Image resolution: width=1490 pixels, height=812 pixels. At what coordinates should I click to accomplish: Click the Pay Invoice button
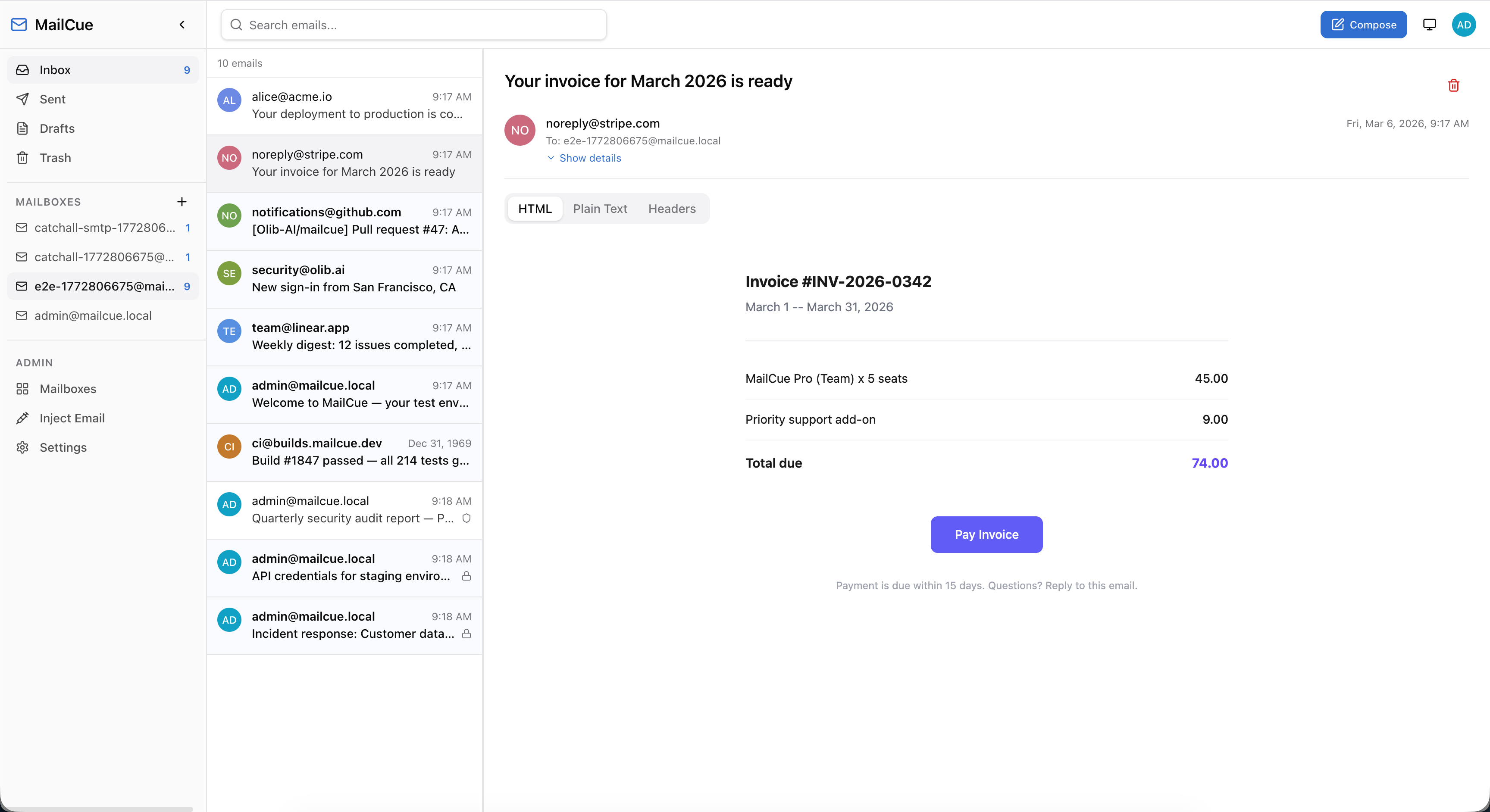986,534
